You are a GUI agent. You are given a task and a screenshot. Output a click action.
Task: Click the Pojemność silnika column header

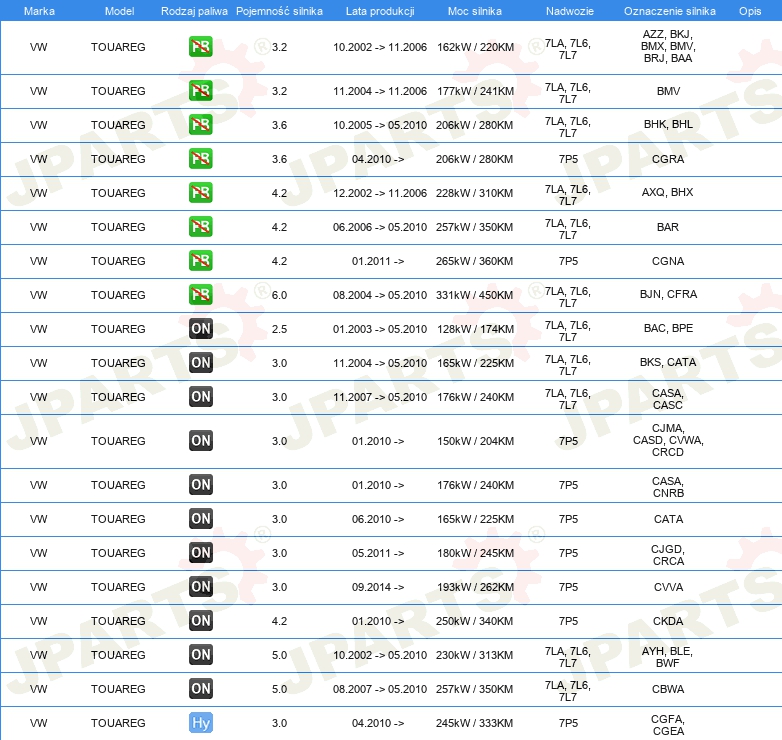click(279, 10)
